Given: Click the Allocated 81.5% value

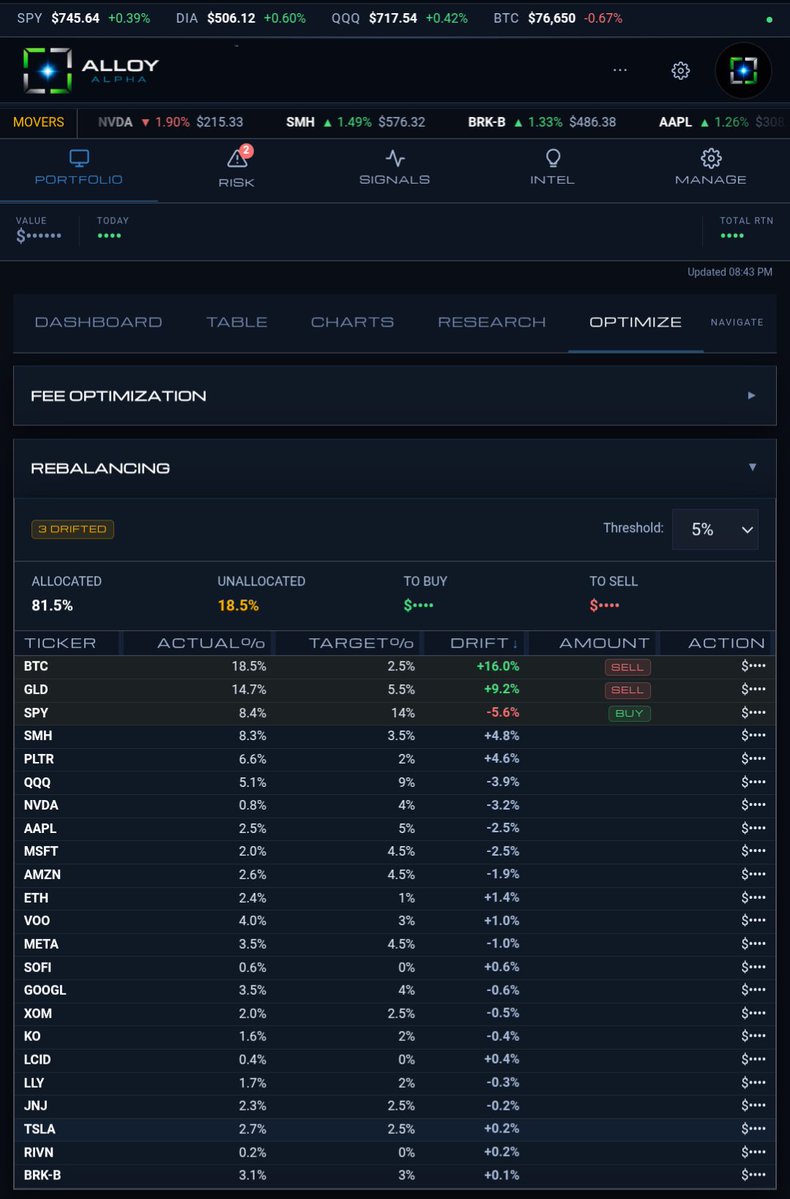Looking at the screenshot, I should pos(52,606).
